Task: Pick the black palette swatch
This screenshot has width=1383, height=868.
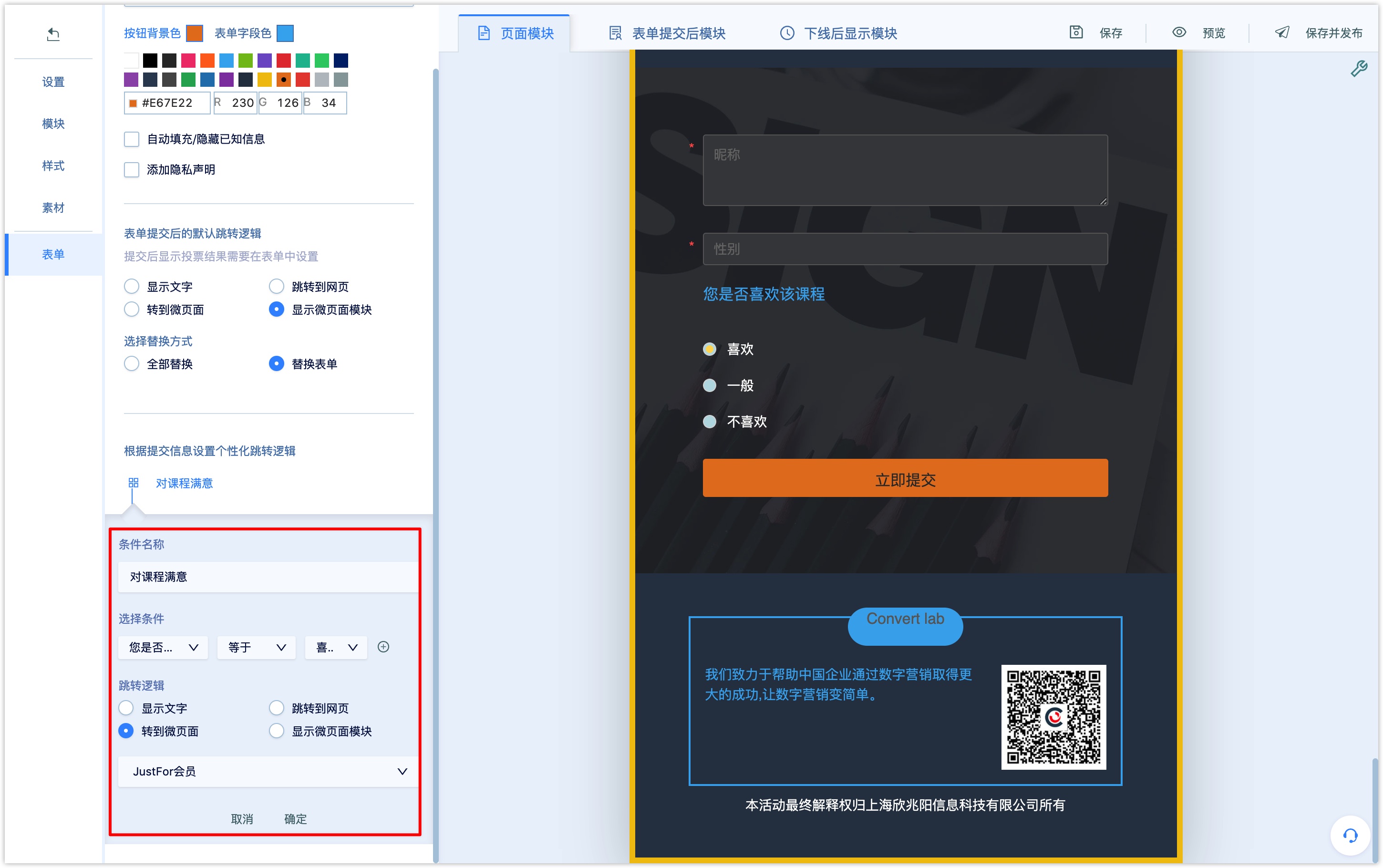Action: (150, 60)
